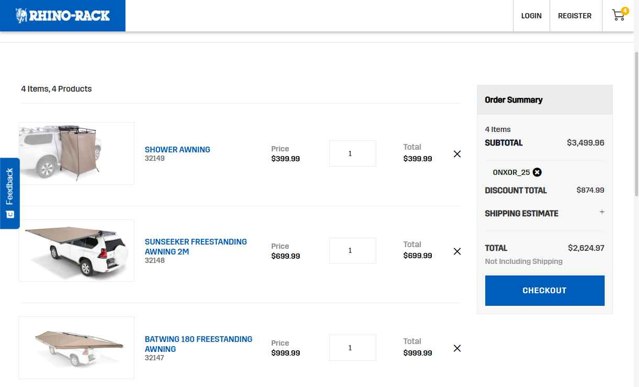Select the Sunseeker Awning SKU 32148
The height and width of the screenshot is (387, 639).
tap(154, 260)
